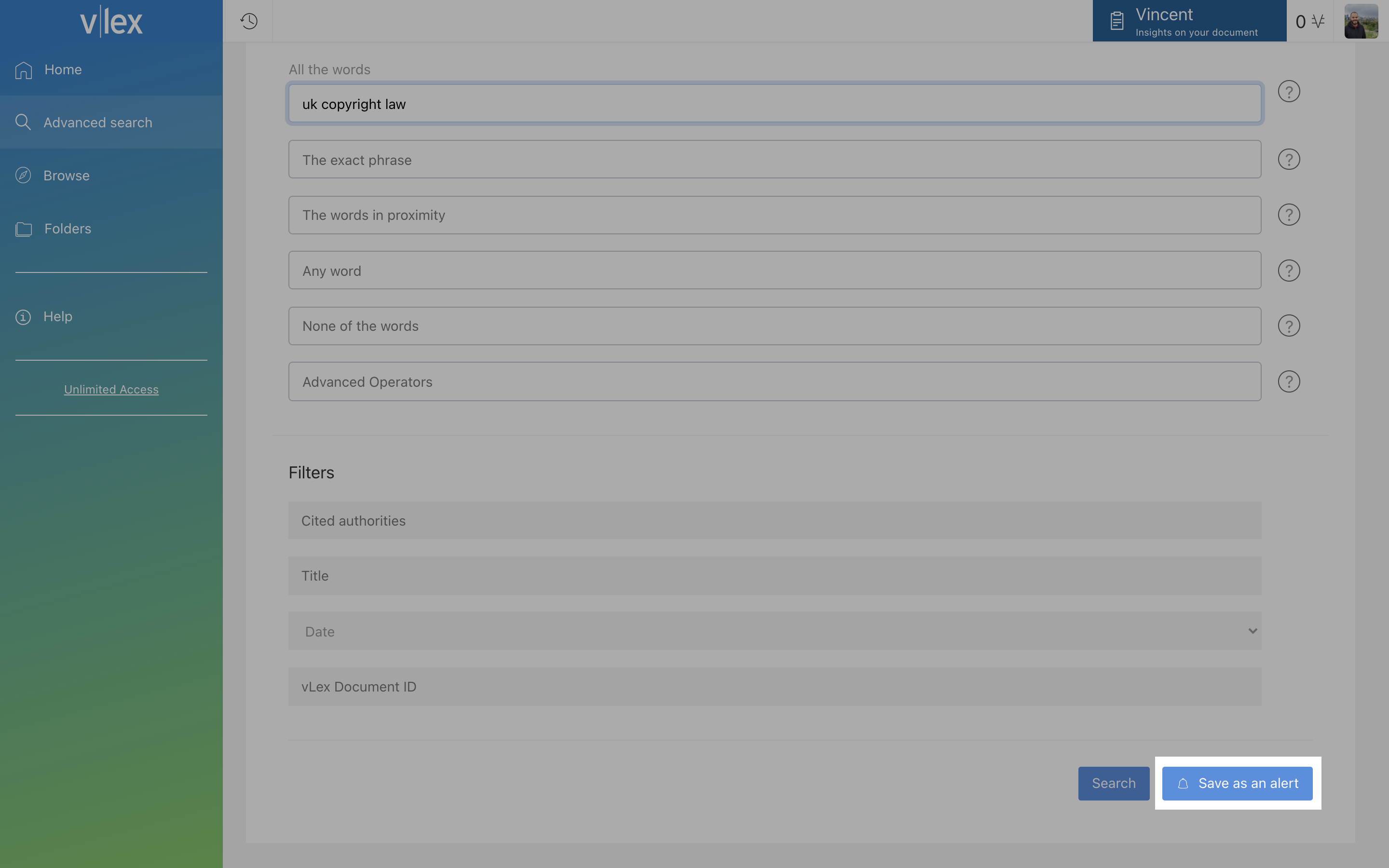Select Advanced search in sidebar
Screen dimensions: 1389x868
[x=111, y=122]
